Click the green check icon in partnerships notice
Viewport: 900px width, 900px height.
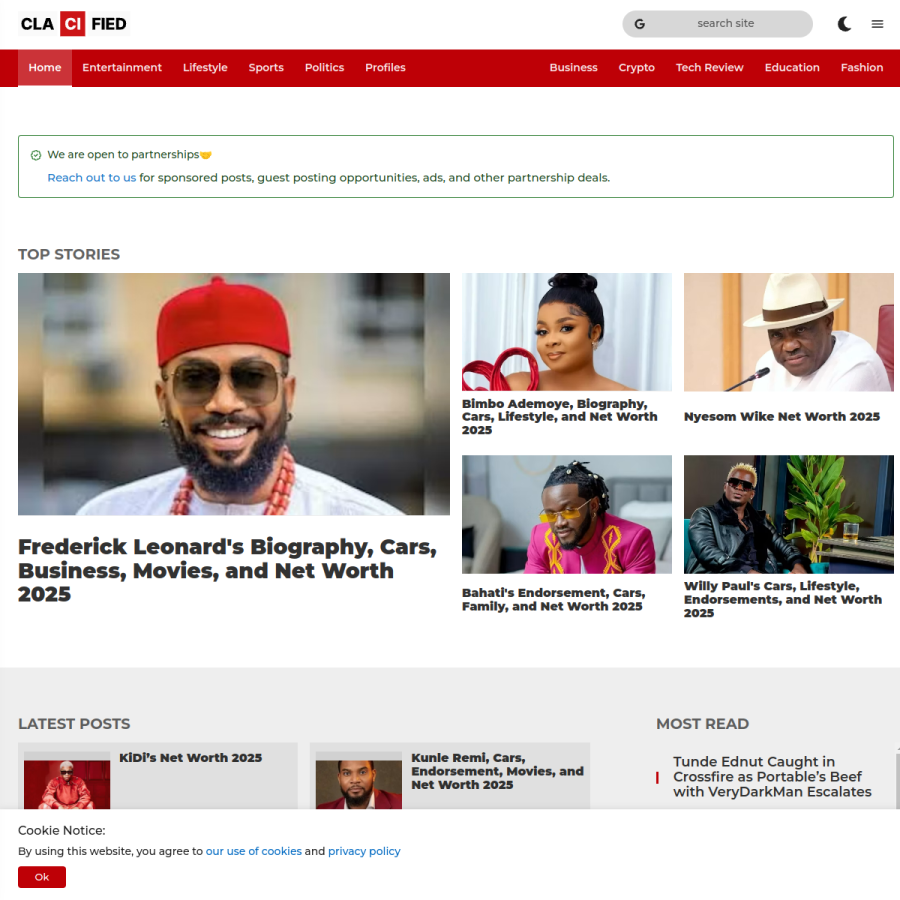(x=36, y=155)
